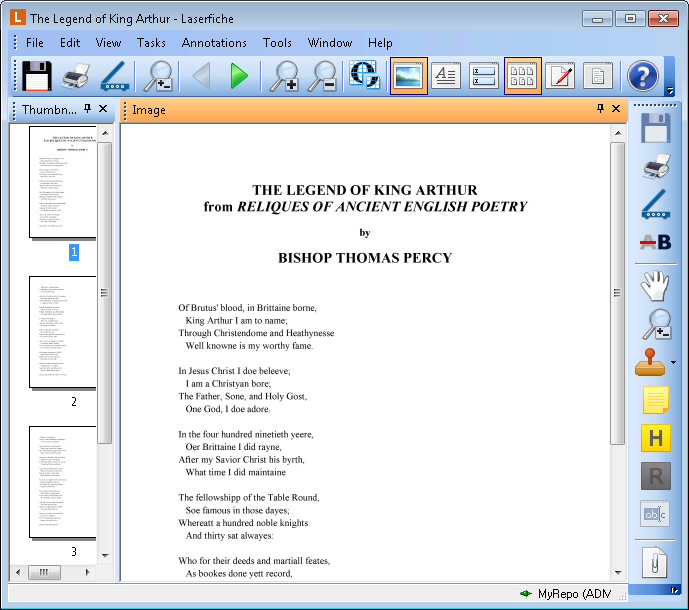Toggle the Text pane button
This screenshot has width=689, height=610.
(x=446, y=76)
